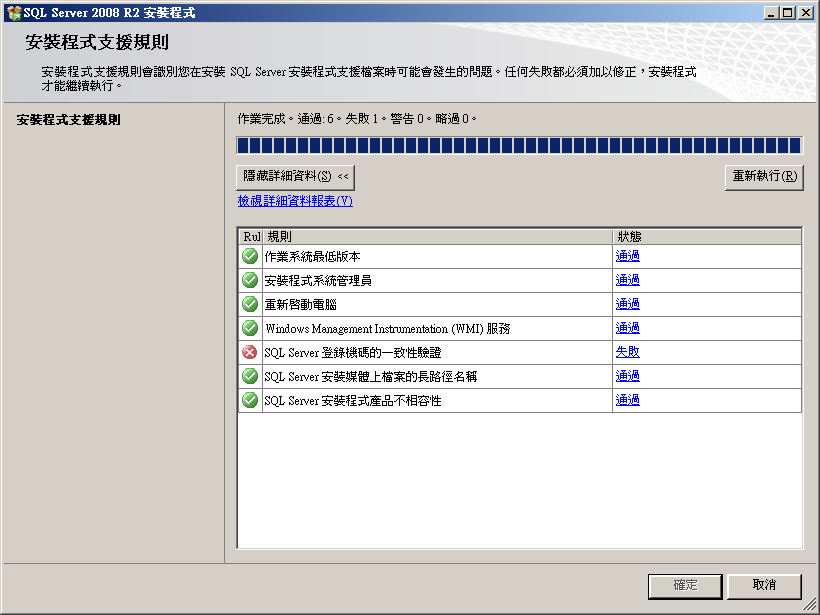Click the 確定 button
Viewport: 820px width, 615px height.
[x=685, y=586]
